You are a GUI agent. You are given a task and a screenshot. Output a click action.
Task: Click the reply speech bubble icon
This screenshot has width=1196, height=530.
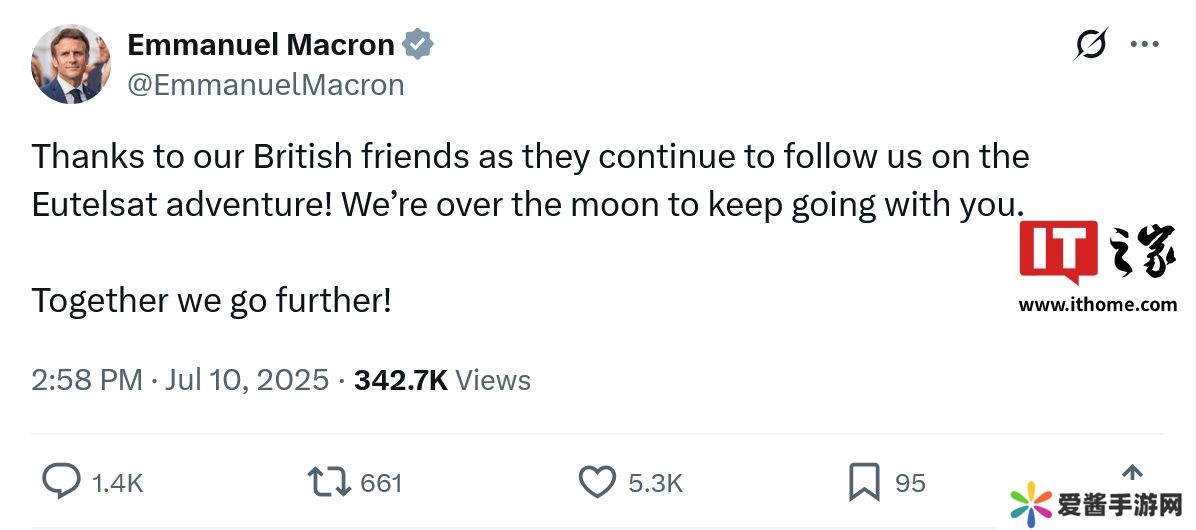pyautogui.click(x=61, y=483)
